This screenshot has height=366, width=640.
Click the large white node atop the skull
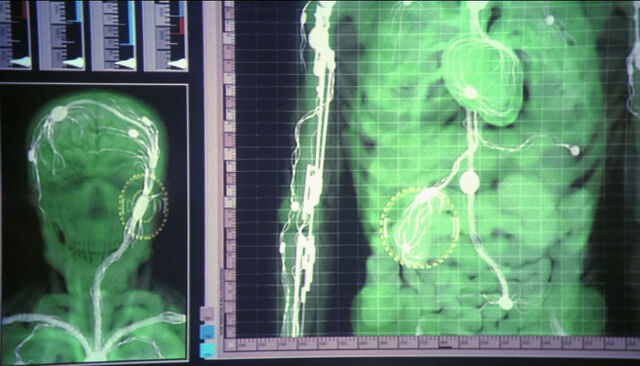pyautogui.click(x=59, y=113)
